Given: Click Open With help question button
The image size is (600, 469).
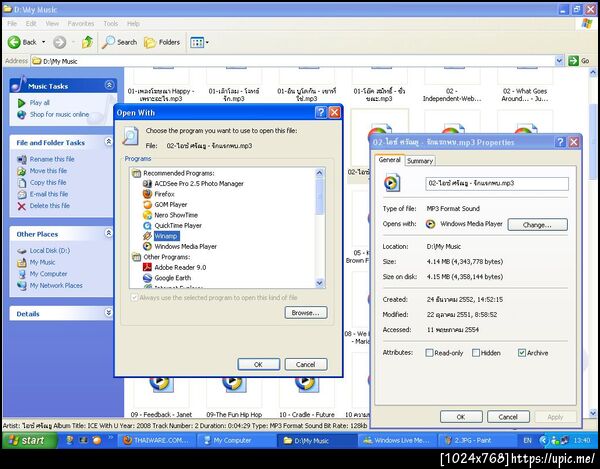Looking at the screenshot, I should tap(321, 112).
